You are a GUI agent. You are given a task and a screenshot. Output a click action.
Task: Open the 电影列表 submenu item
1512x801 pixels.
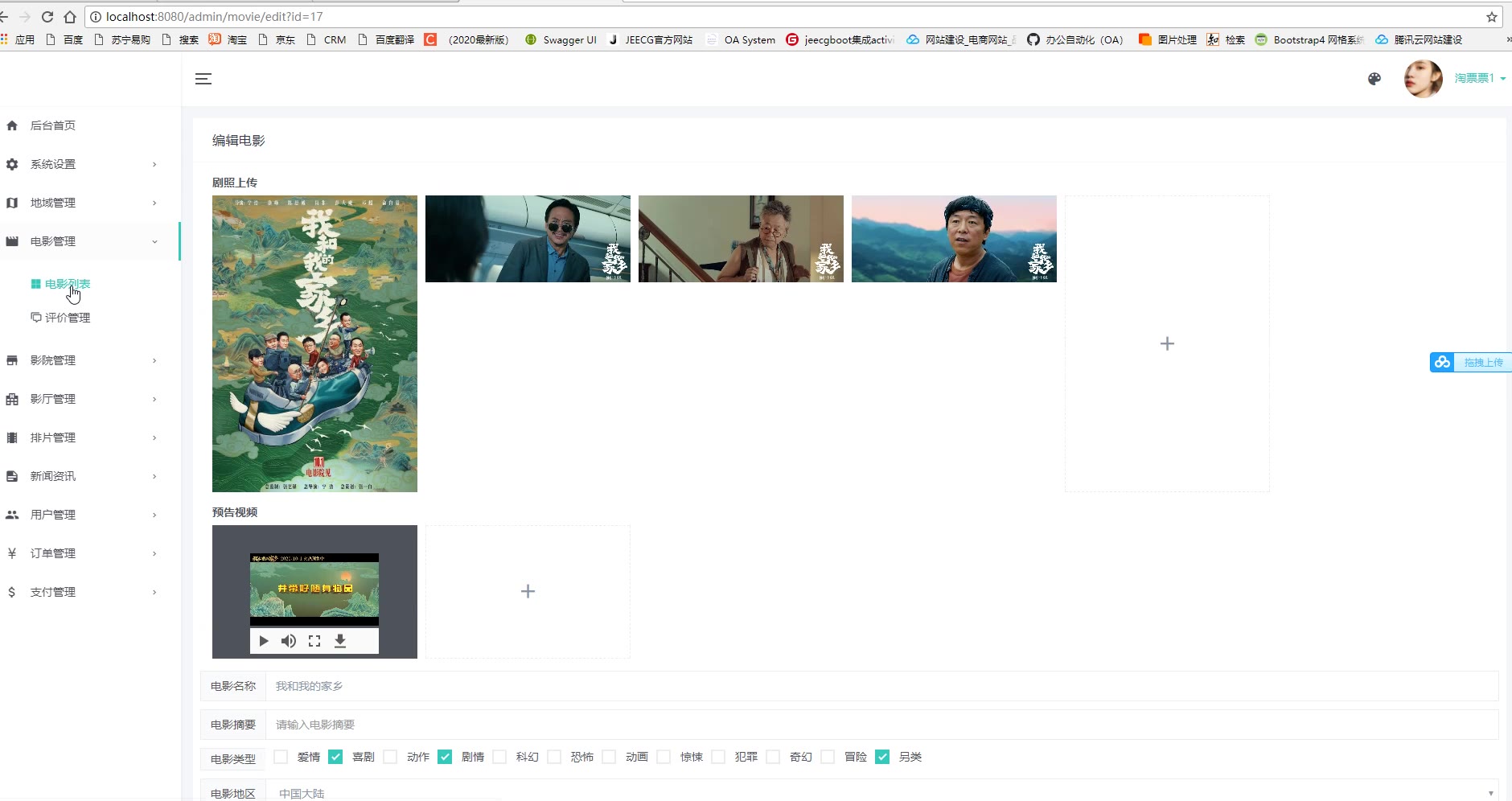click(68, 284)
